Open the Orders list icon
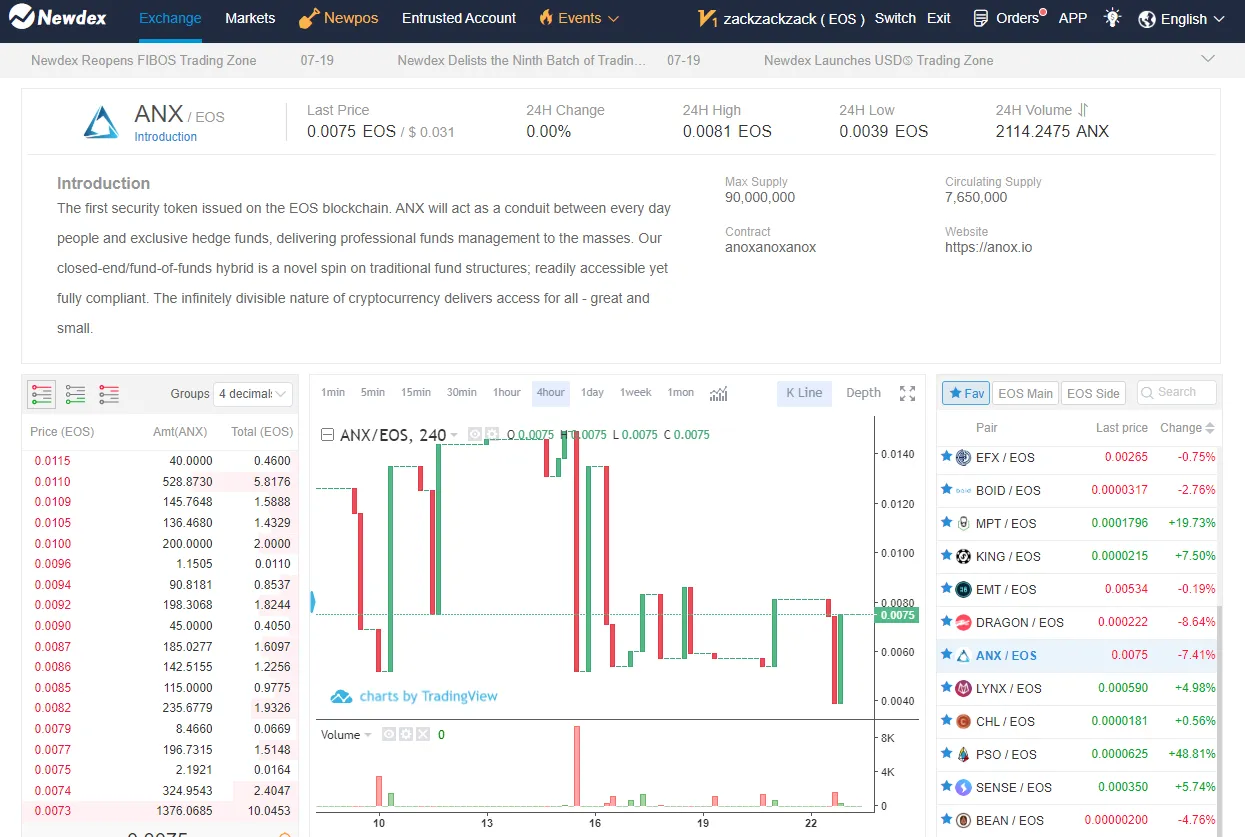The height and width of the screenshot is (837, 1245). point(981,18)
